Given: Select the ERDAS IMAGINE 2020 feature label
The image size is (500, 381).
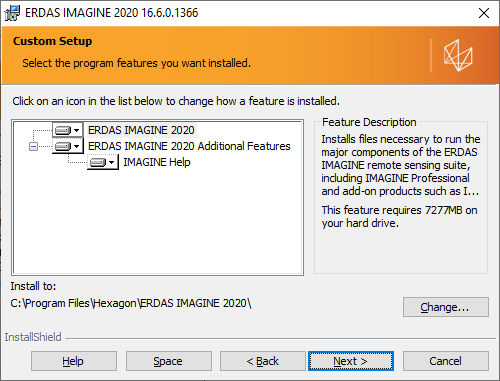Looking at the screenshot, I should [141, 130].
